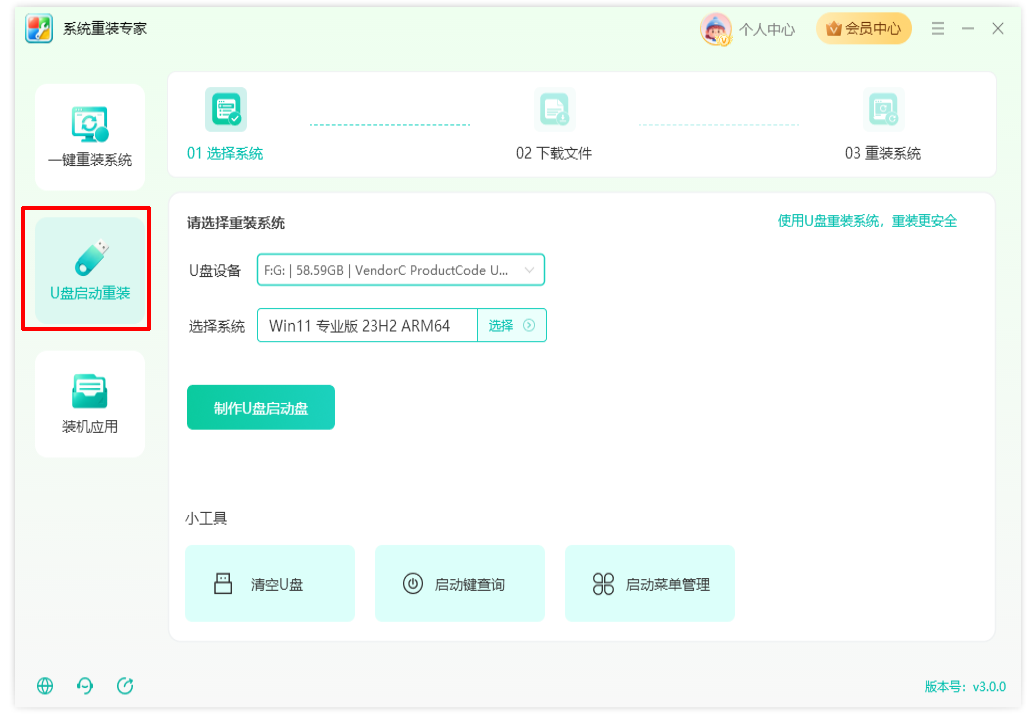Click the customer service headset icon

tap(85, 686)
